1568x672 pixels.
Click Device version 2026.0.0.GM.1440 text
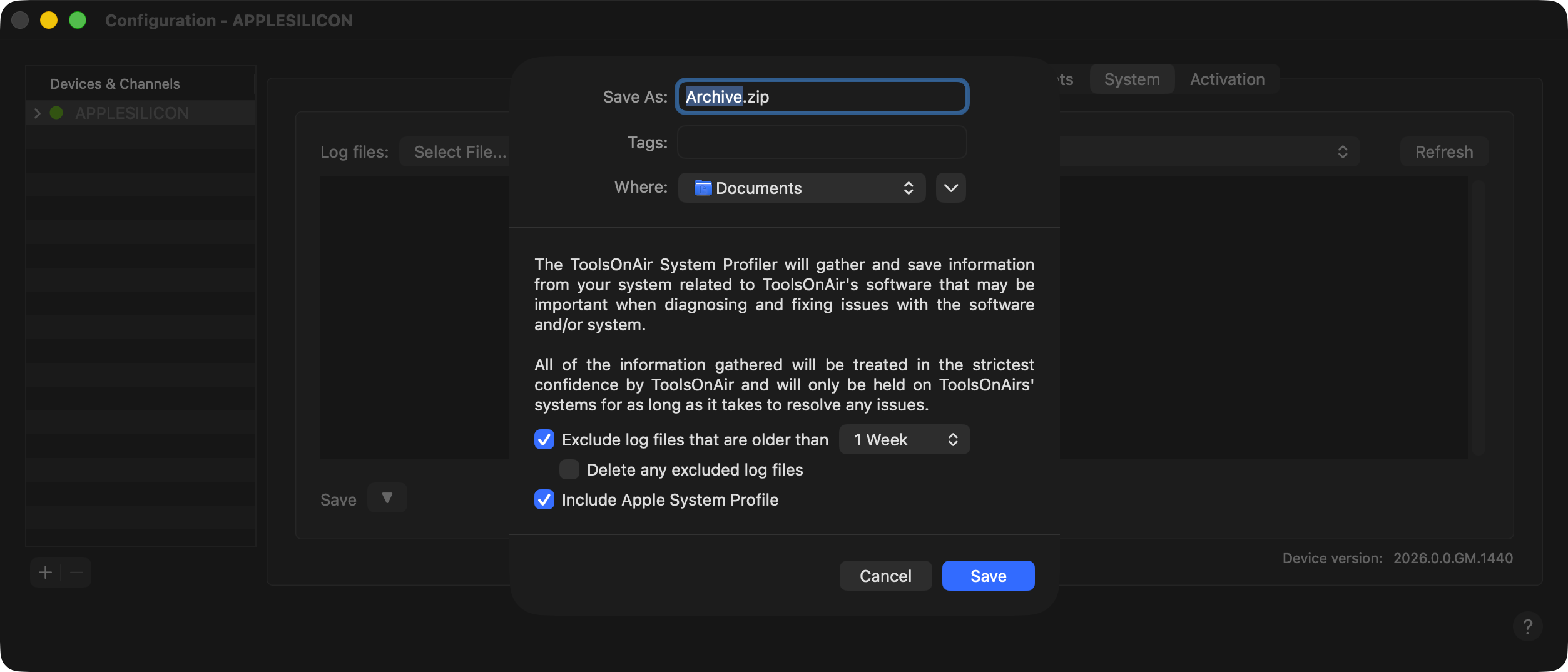tap(1397, 558)
